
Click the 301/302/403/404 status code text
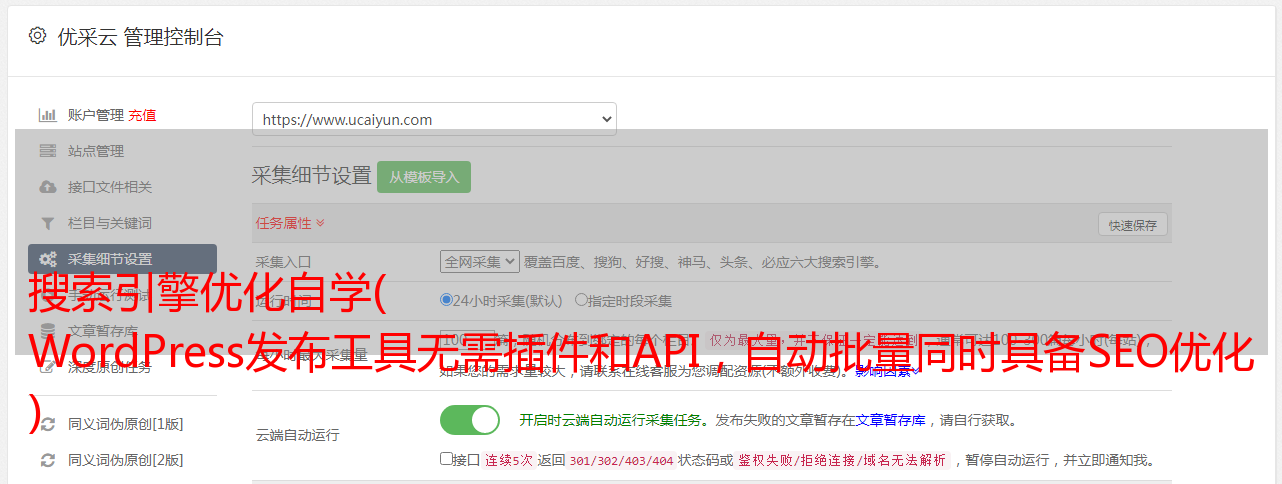(621, 460)
